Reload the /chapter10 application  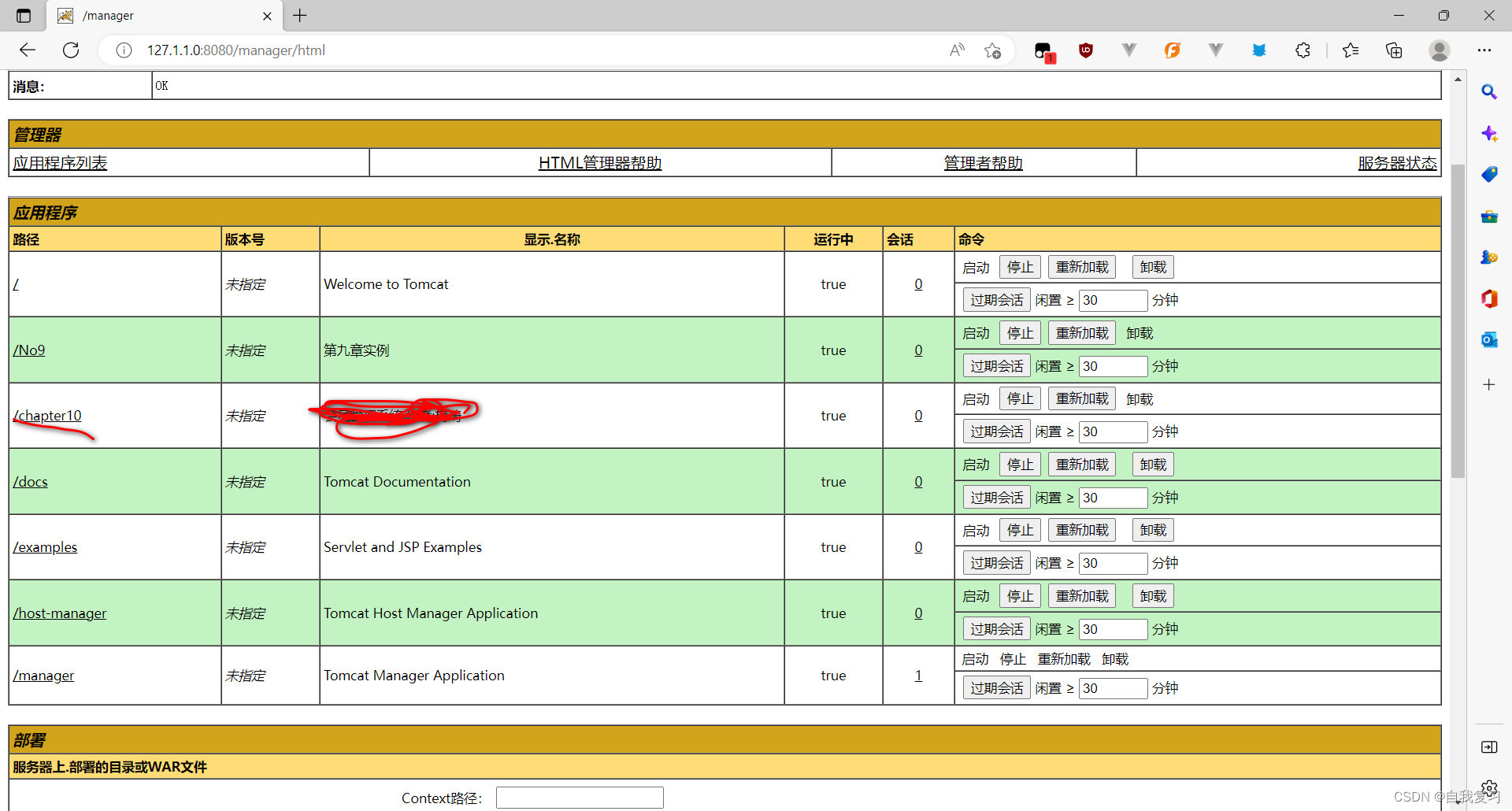(x=1082, y=399)
